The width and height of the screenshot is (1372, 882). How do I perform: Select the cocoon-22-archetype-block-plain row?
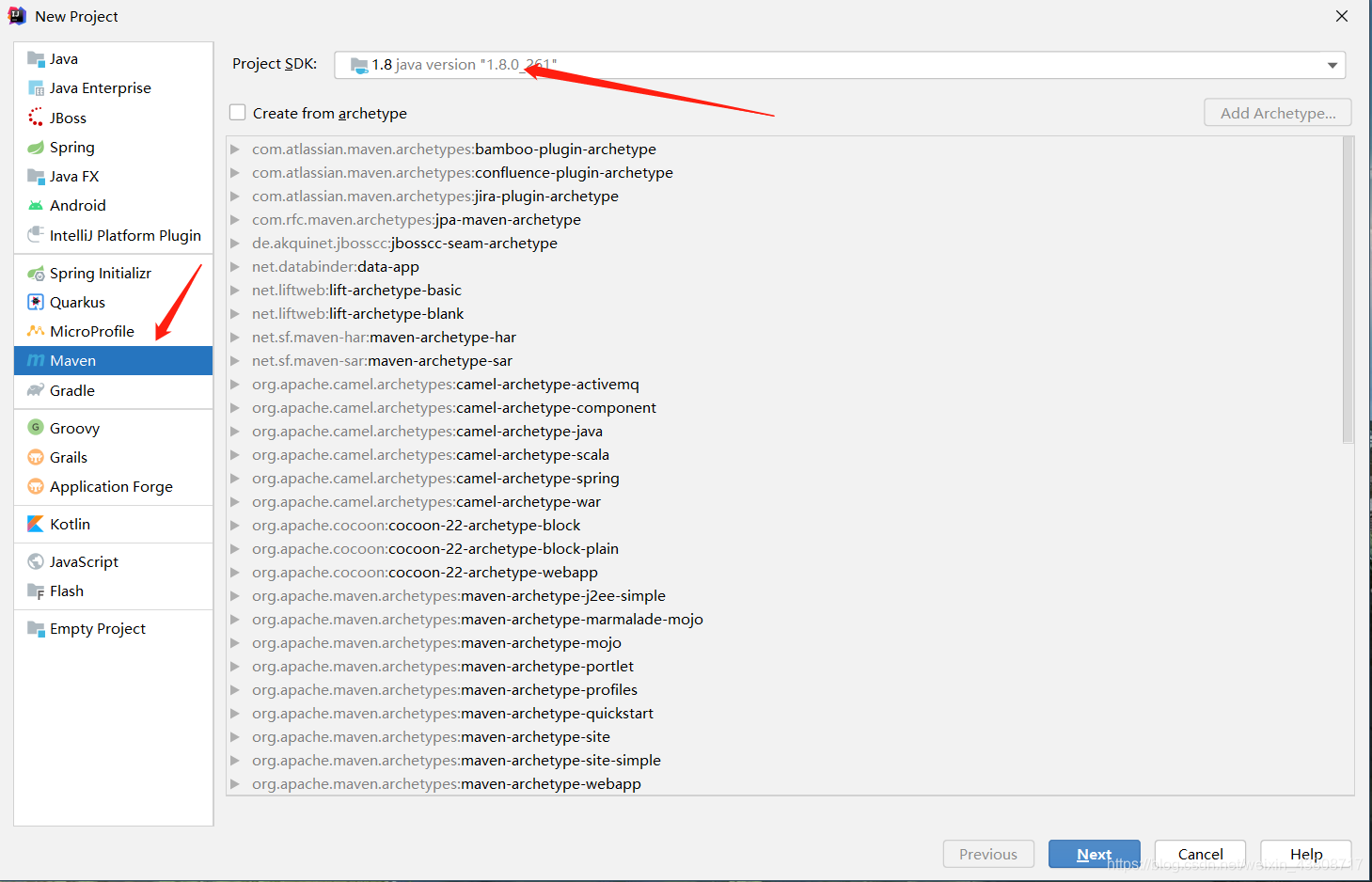click(784, 549)
